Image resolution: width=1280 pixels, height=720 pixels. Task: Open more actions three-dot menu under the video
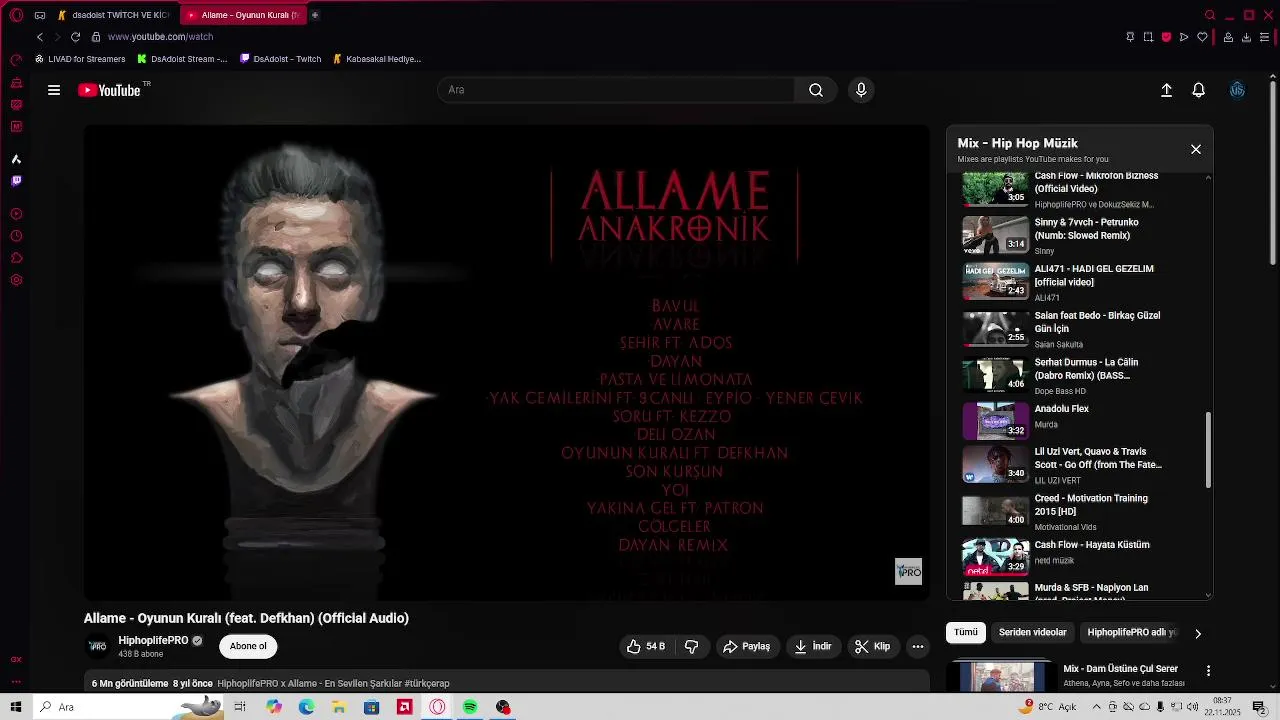click(917, 647)
